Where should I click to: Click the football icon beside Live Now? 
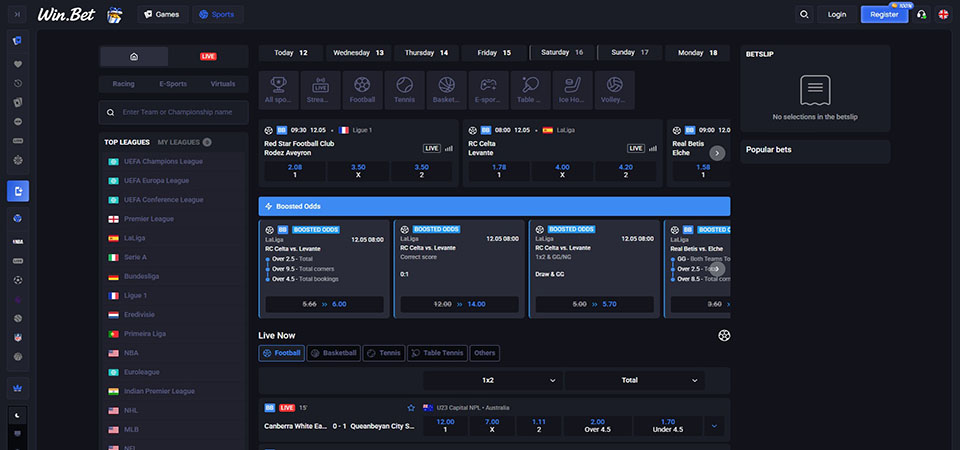[x=724, y=336]
